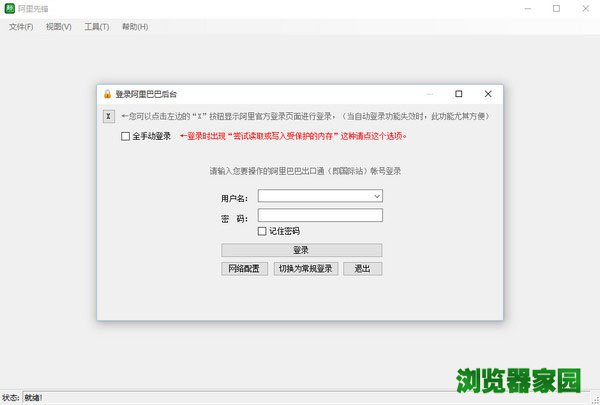Tick the 记住密码 checkbox

coord(262,231)
